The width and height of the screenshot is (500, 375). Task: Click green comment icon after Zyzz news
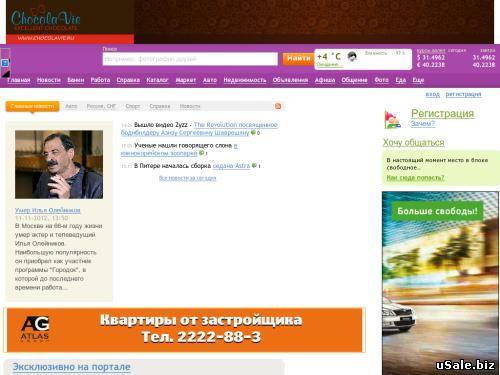point(253,133)
